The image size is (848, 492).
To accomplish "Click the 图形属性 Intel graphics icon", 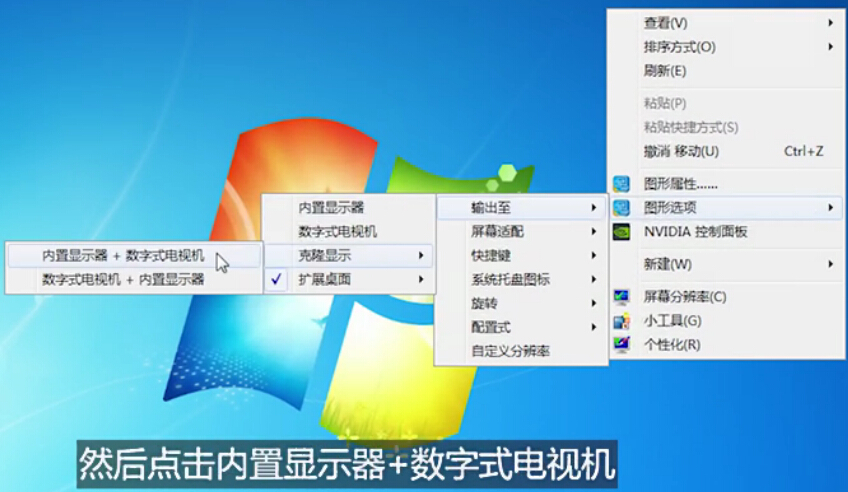I will click(x=622, y=184).
